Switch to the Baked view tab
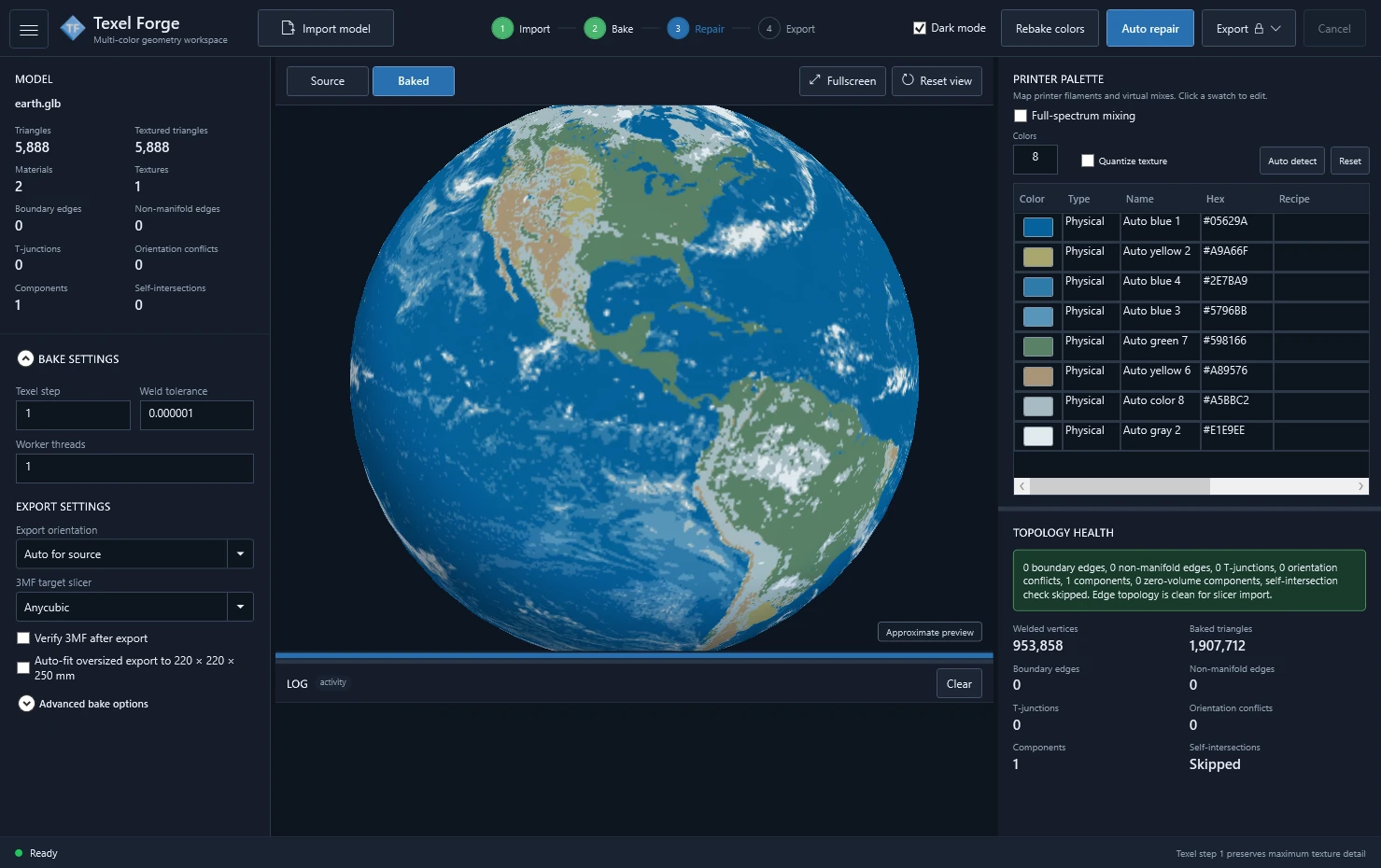 [x=414, y=81]
